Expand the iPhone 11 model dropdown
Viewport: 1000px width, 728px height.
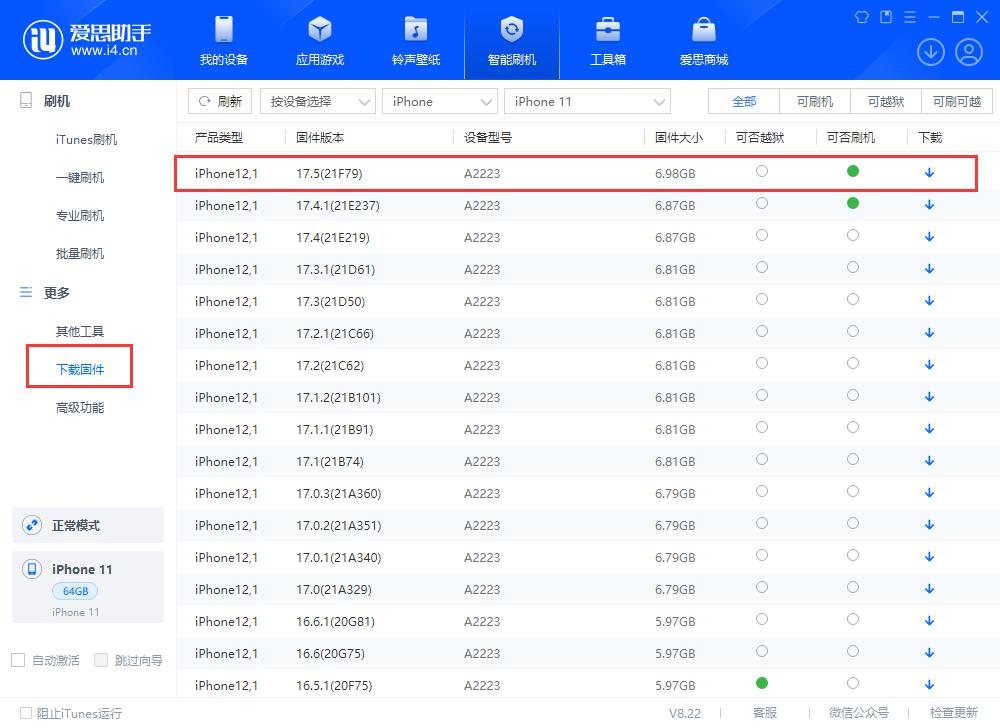click(x=587, y=101)
